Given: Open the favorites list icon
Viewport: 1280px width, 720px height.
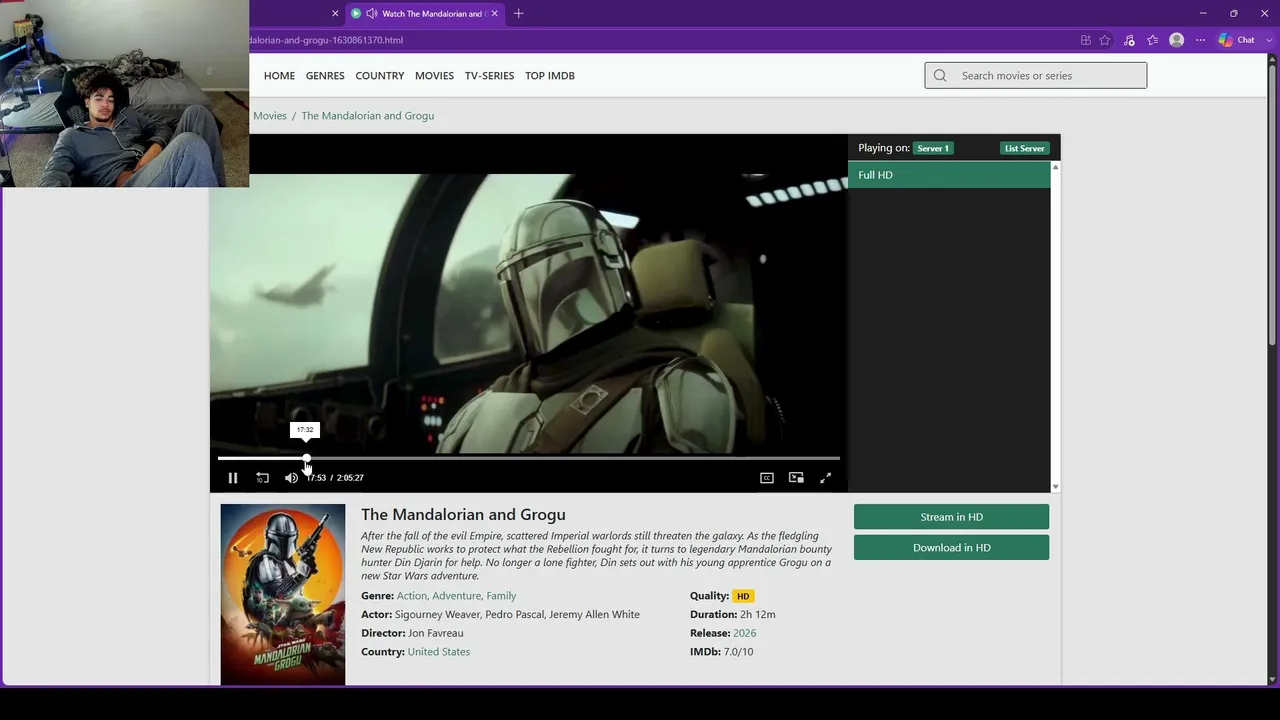Looking at the screenshot, I should (1152, 41).
